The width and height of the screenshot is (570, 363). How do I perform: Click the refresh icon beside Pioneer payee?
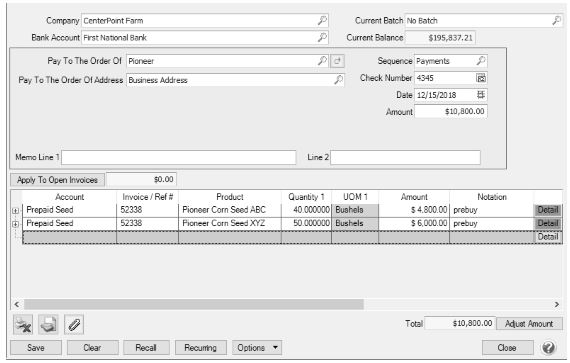click(x=337, y=61)
